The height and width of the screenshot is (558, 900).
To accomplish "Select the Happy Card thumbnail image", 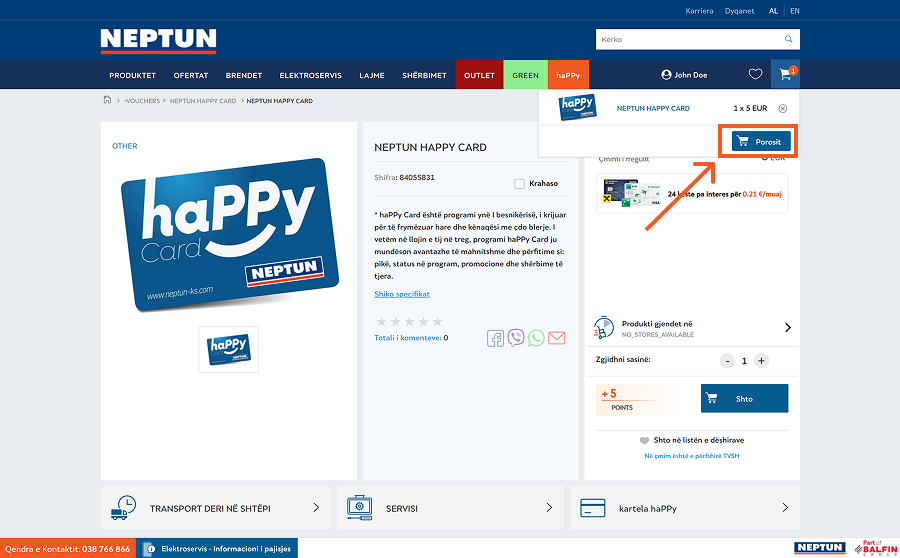I will point(229,349).
